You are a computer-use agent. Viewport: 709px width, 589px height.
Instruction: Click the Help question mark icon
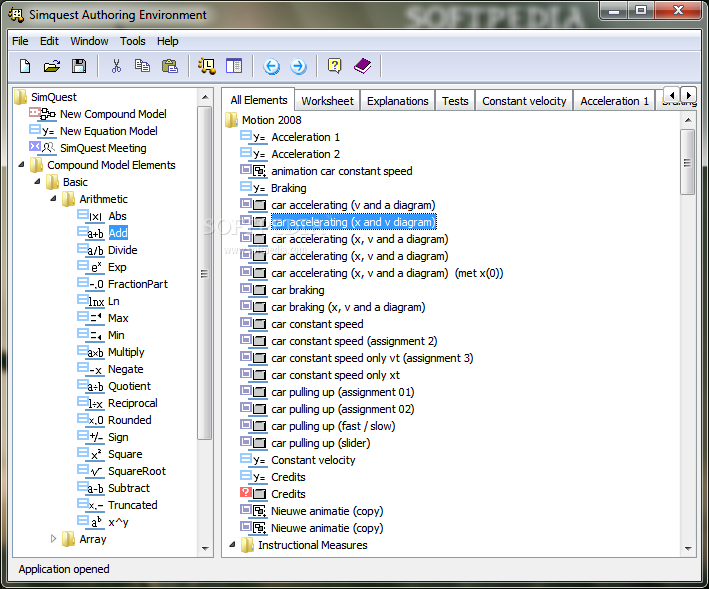click(x=335, y=66)
